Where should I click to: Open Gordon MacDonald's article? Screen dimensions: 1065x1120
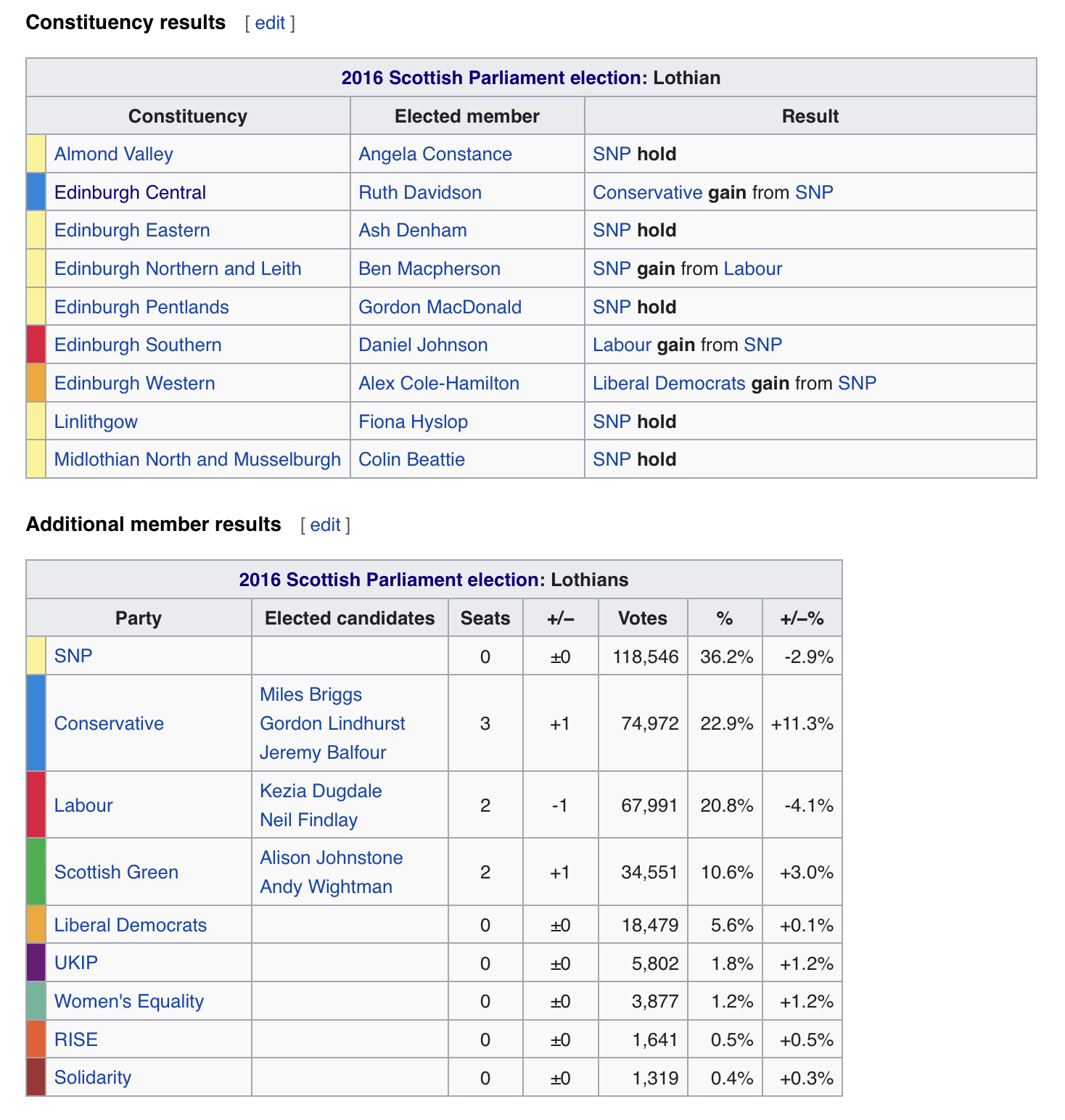(440, 307)
